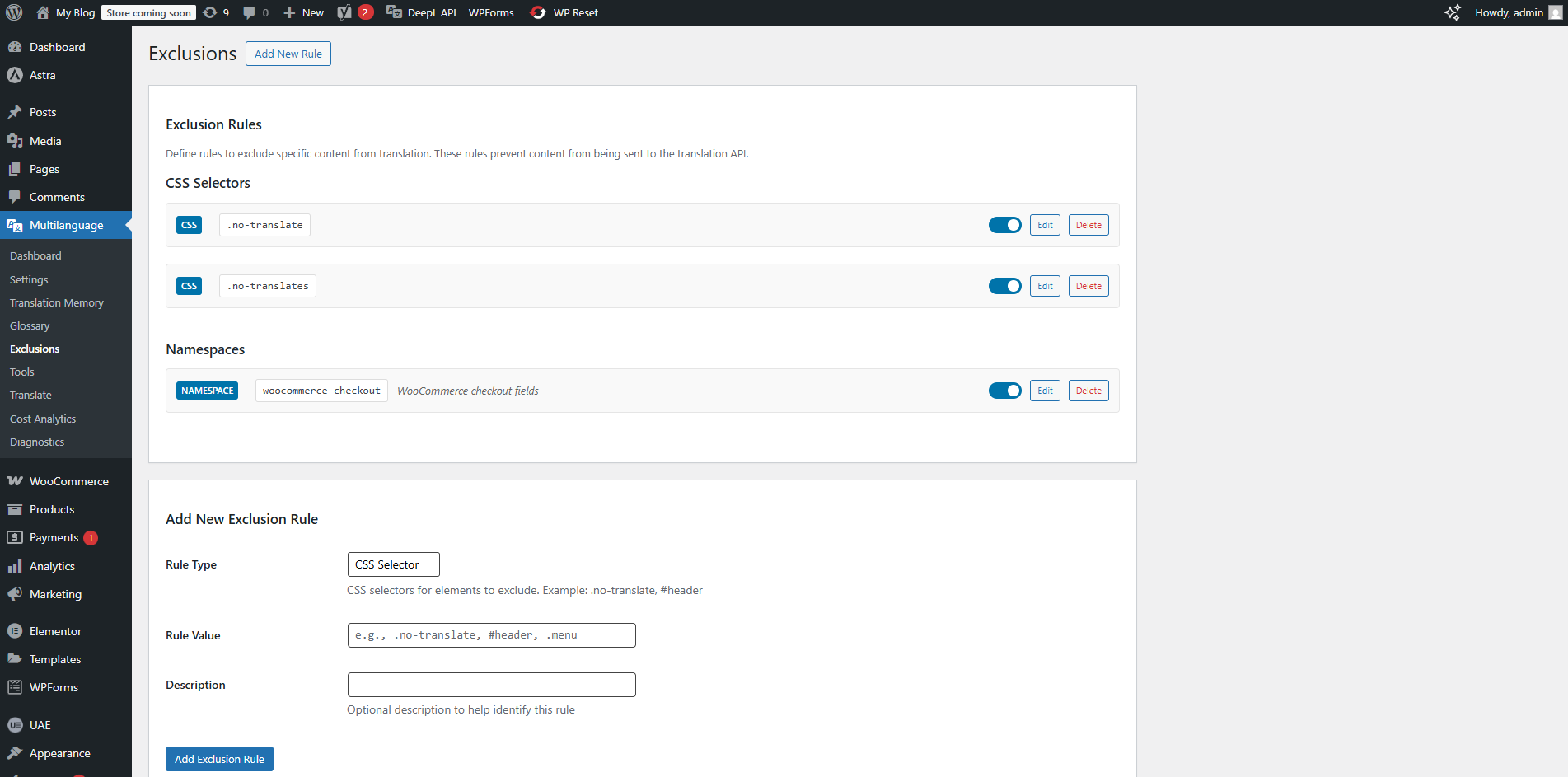Open the New content menu in admin bar
Image resolution: width=1568 pixels, height=777 pixels.
tap(303, 12)
